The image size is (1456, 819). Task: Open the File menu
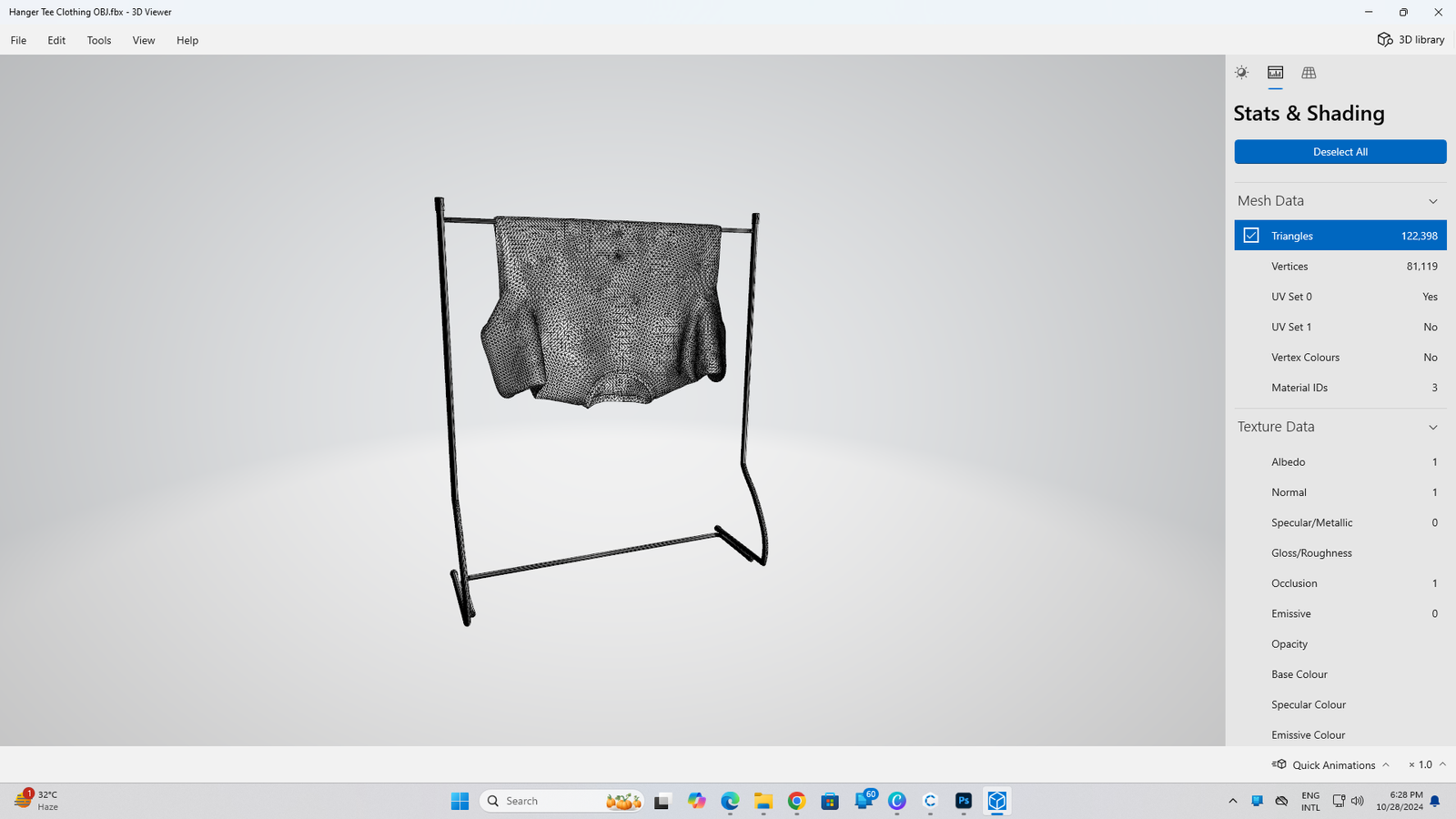click(18, 40)
